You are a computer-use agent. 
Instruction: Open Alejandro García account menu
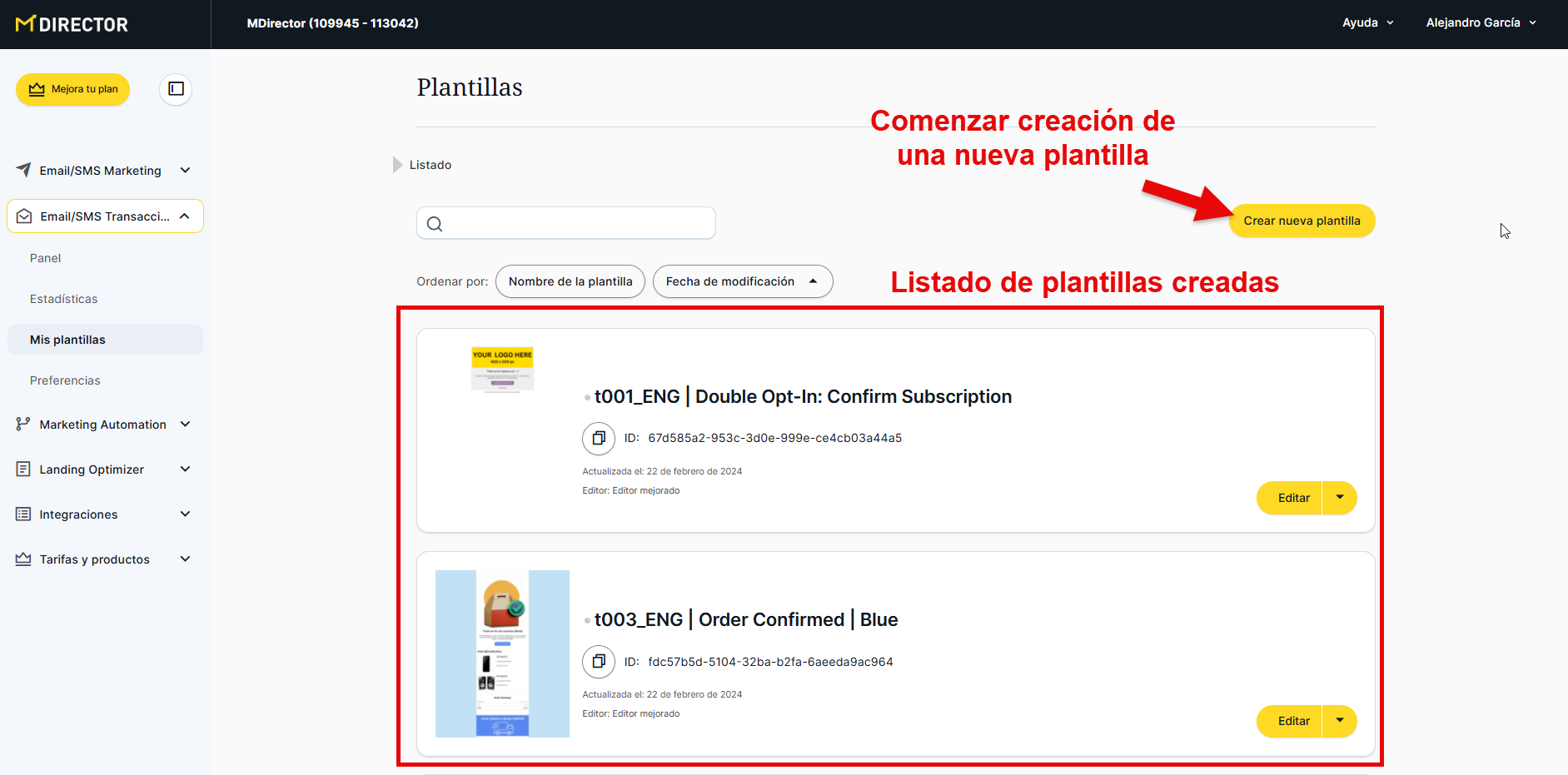[1481, 23]
